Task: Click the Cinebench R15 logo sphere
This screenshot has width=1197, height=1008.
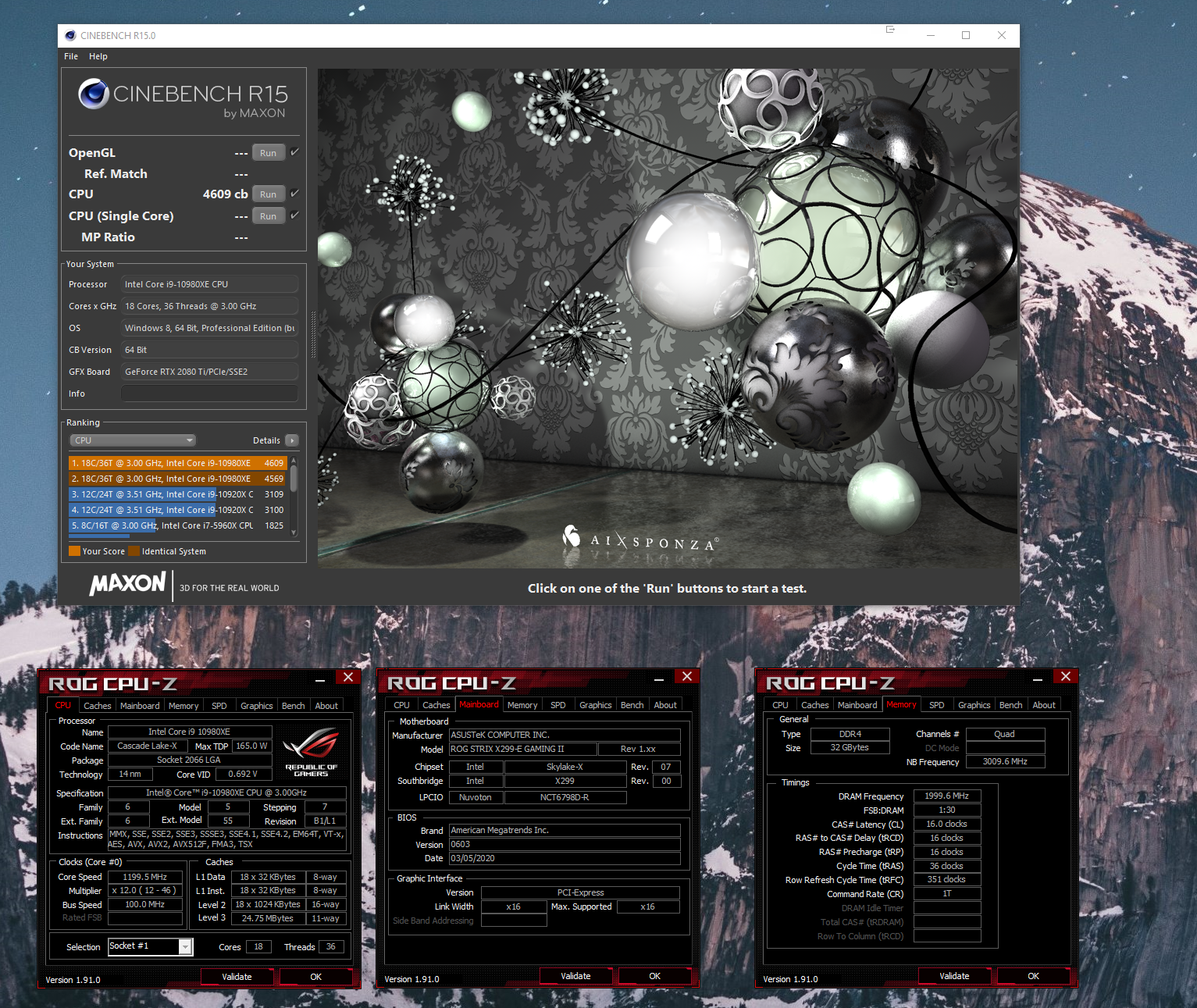Action: pos(94,94)
